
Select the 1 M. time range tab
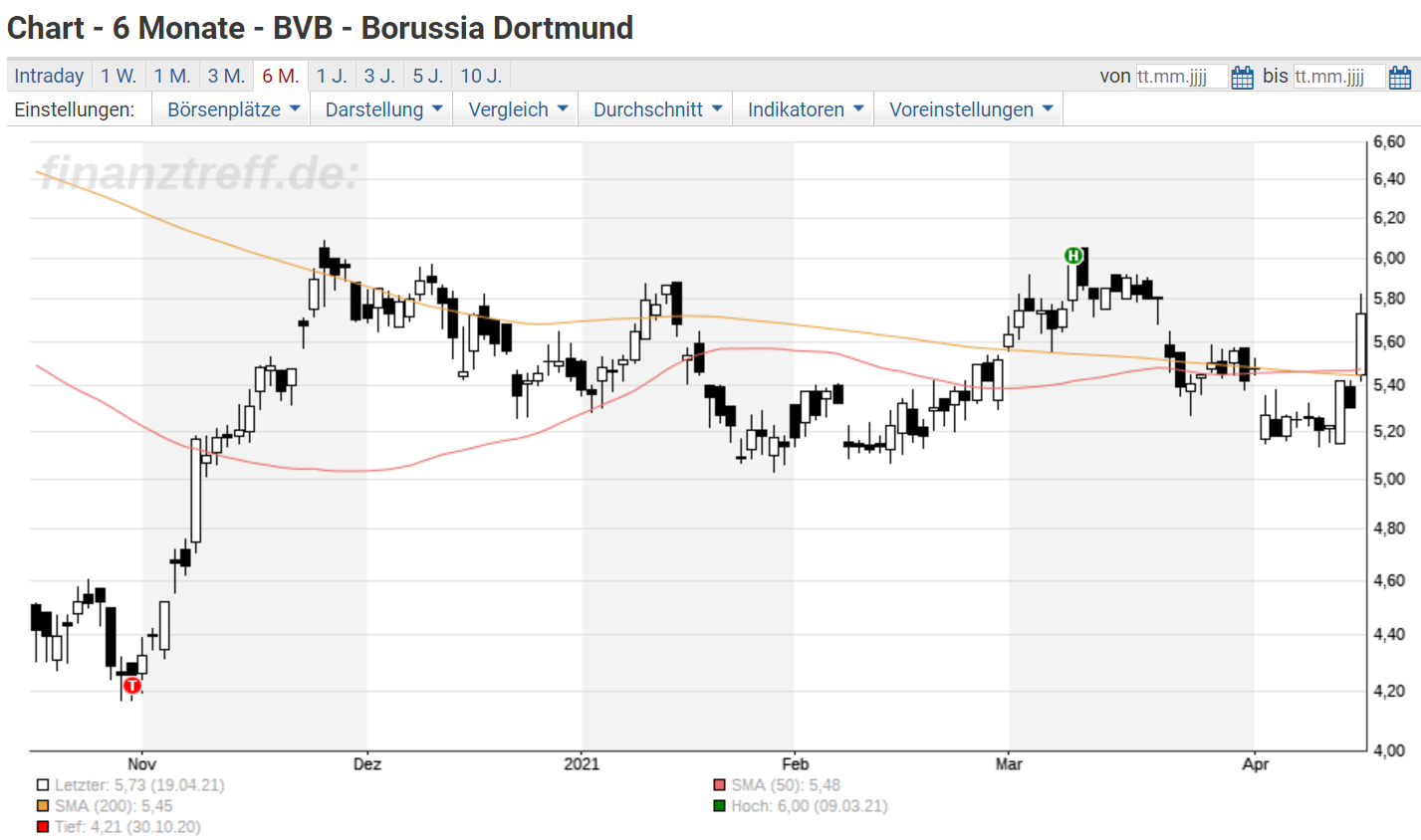click(172, 76)
